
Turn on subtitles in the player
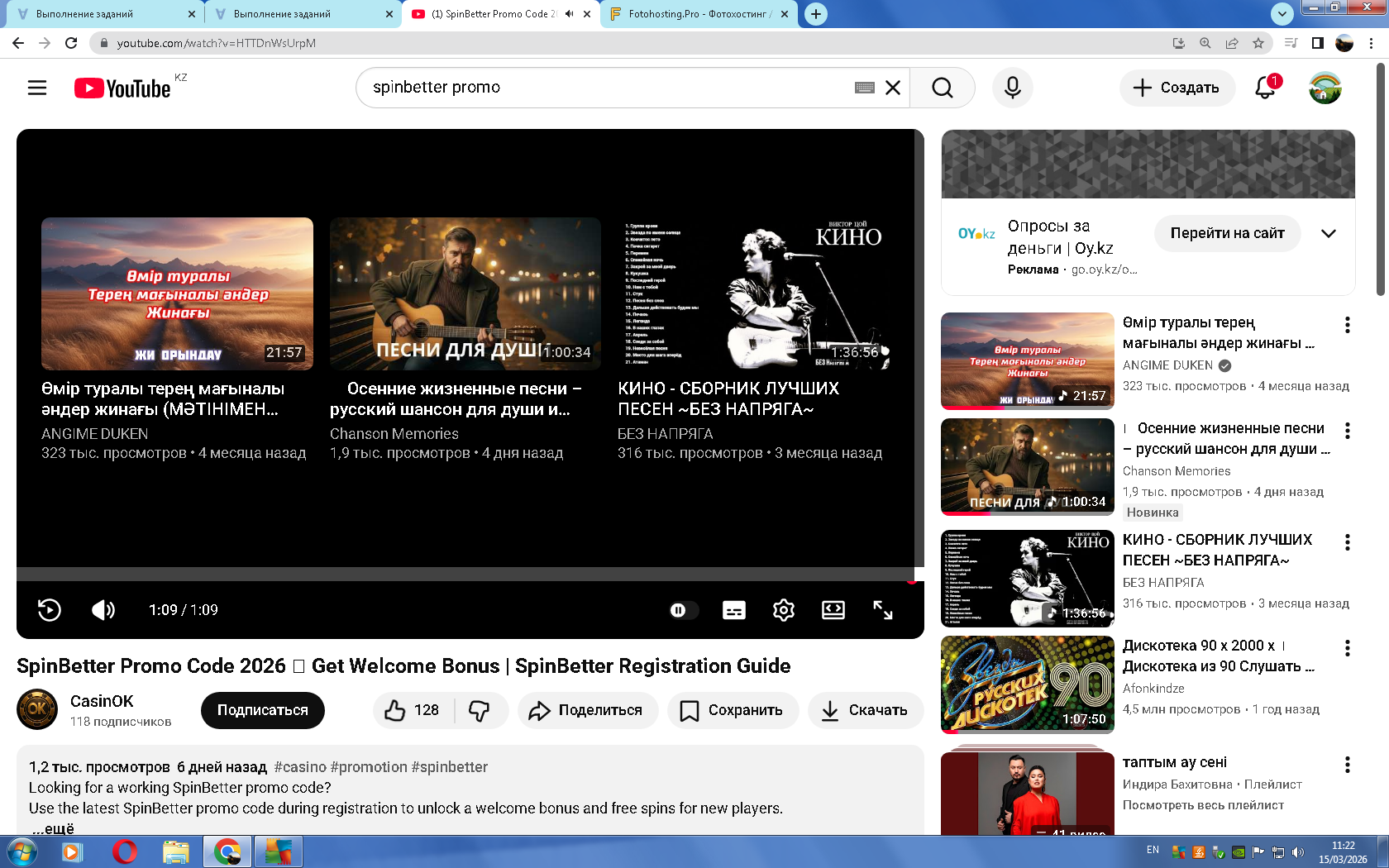tap(733, 610)
